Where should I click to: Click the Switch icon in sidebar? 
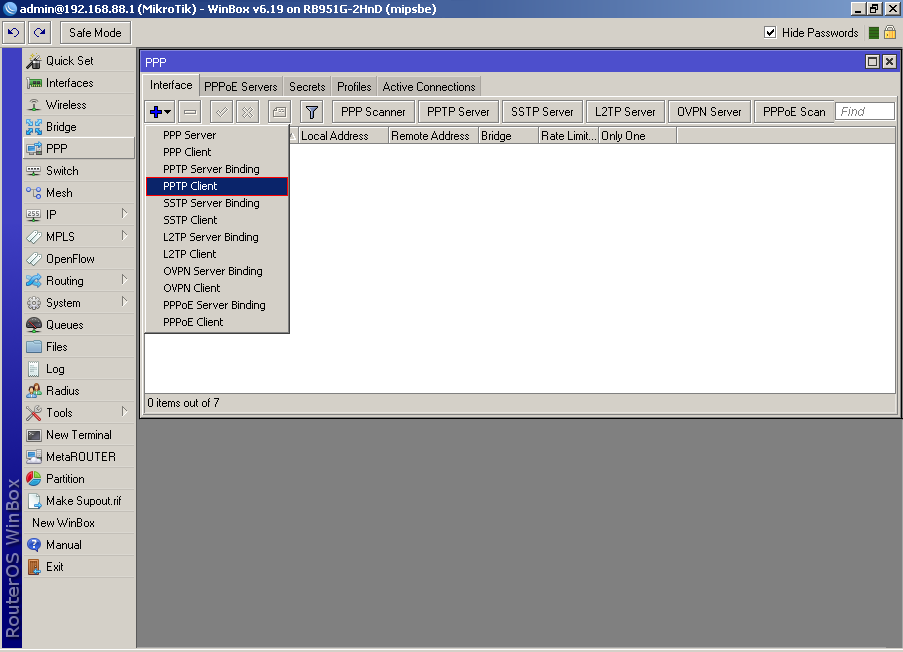tap(34, 171)
